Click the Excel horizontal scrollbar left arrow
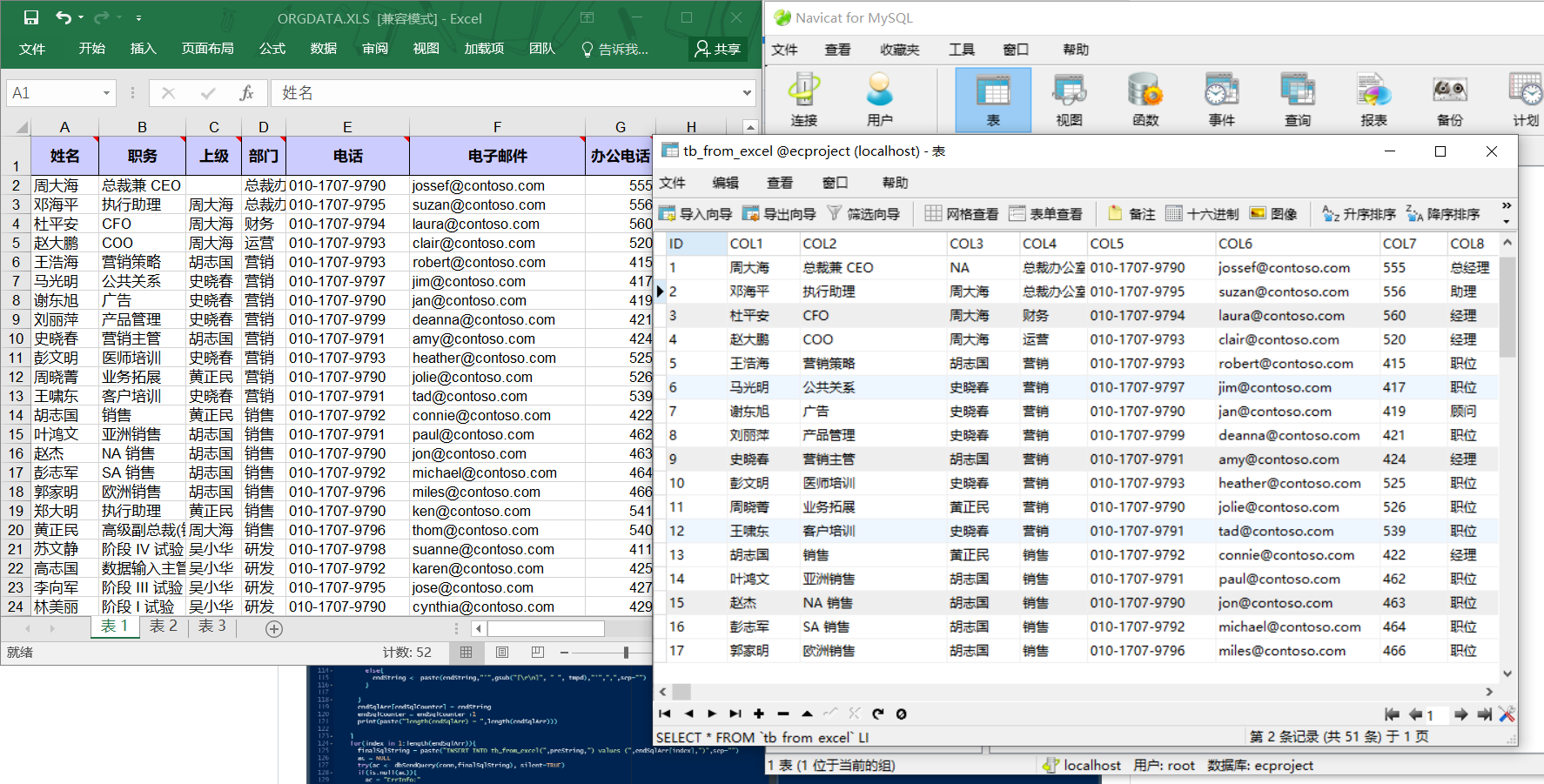Image resolution: width=1544 pixels, height=784 pixels. coord(479,628)
